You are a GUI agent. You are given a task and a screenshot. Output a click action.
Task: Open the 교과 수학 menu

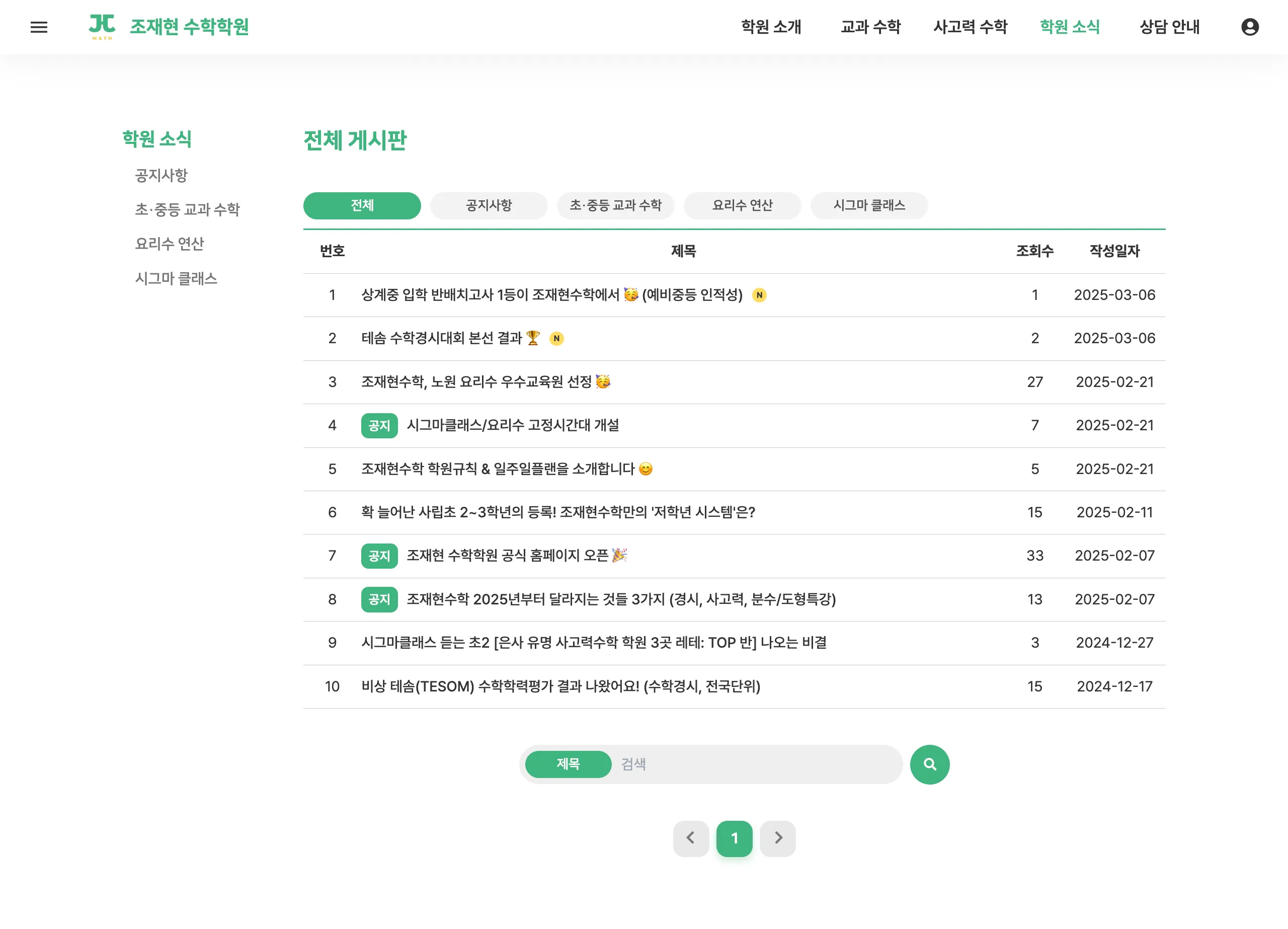[870, 27]
